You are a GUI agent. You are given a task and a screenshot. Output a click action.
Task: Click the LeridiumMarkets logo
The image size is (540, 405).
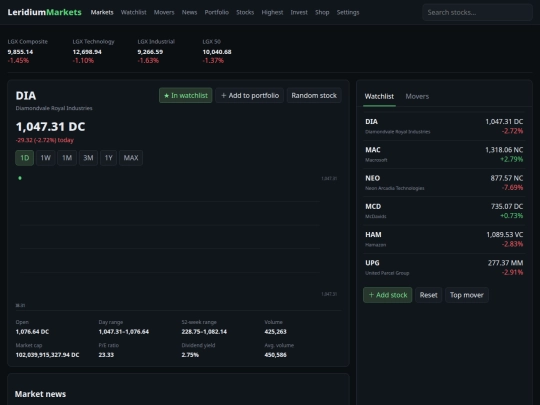44,12
